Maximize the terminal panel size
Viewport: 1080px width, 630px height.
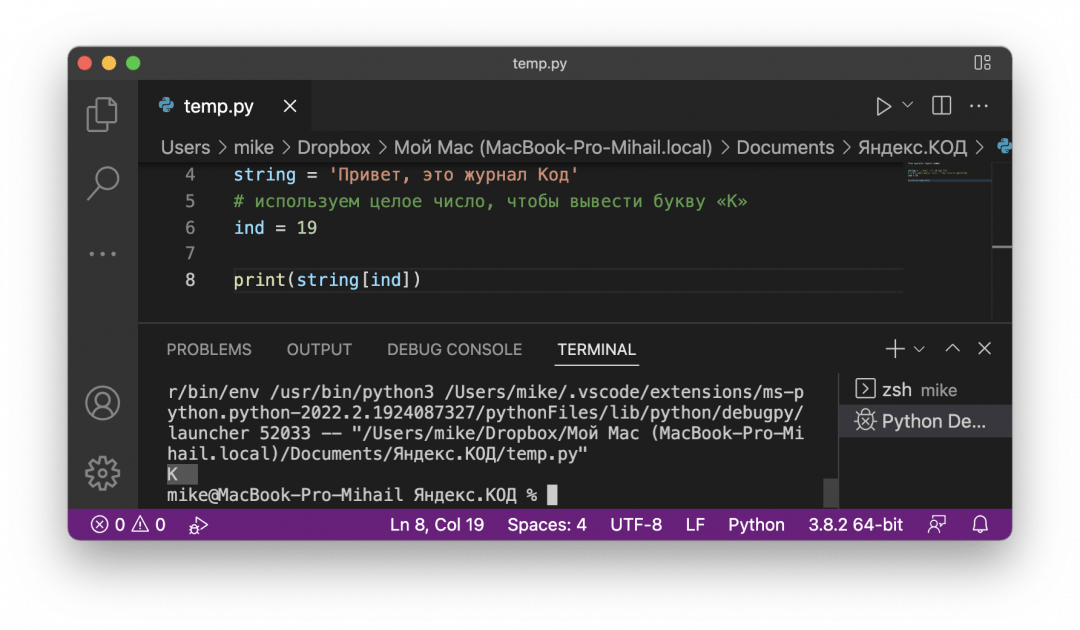click(952, 349)
